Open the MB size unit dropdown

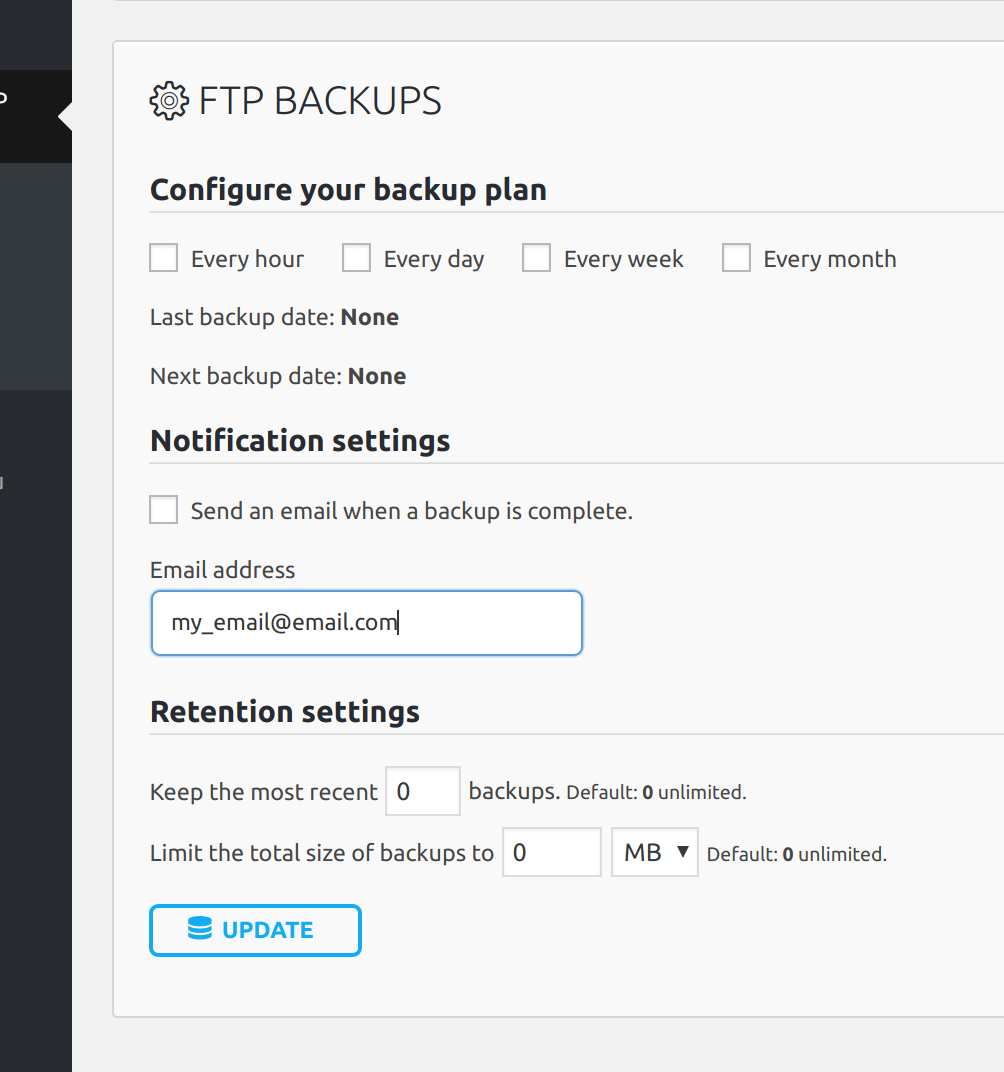coord(654,852)
